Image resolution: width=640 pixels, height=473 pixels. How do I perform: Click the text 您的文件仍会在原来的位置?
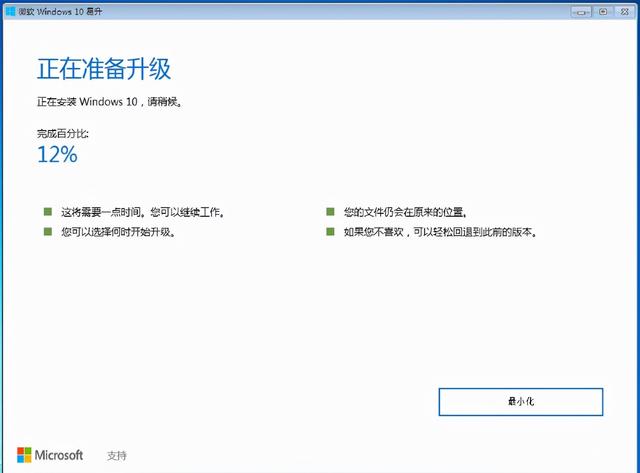405,212
